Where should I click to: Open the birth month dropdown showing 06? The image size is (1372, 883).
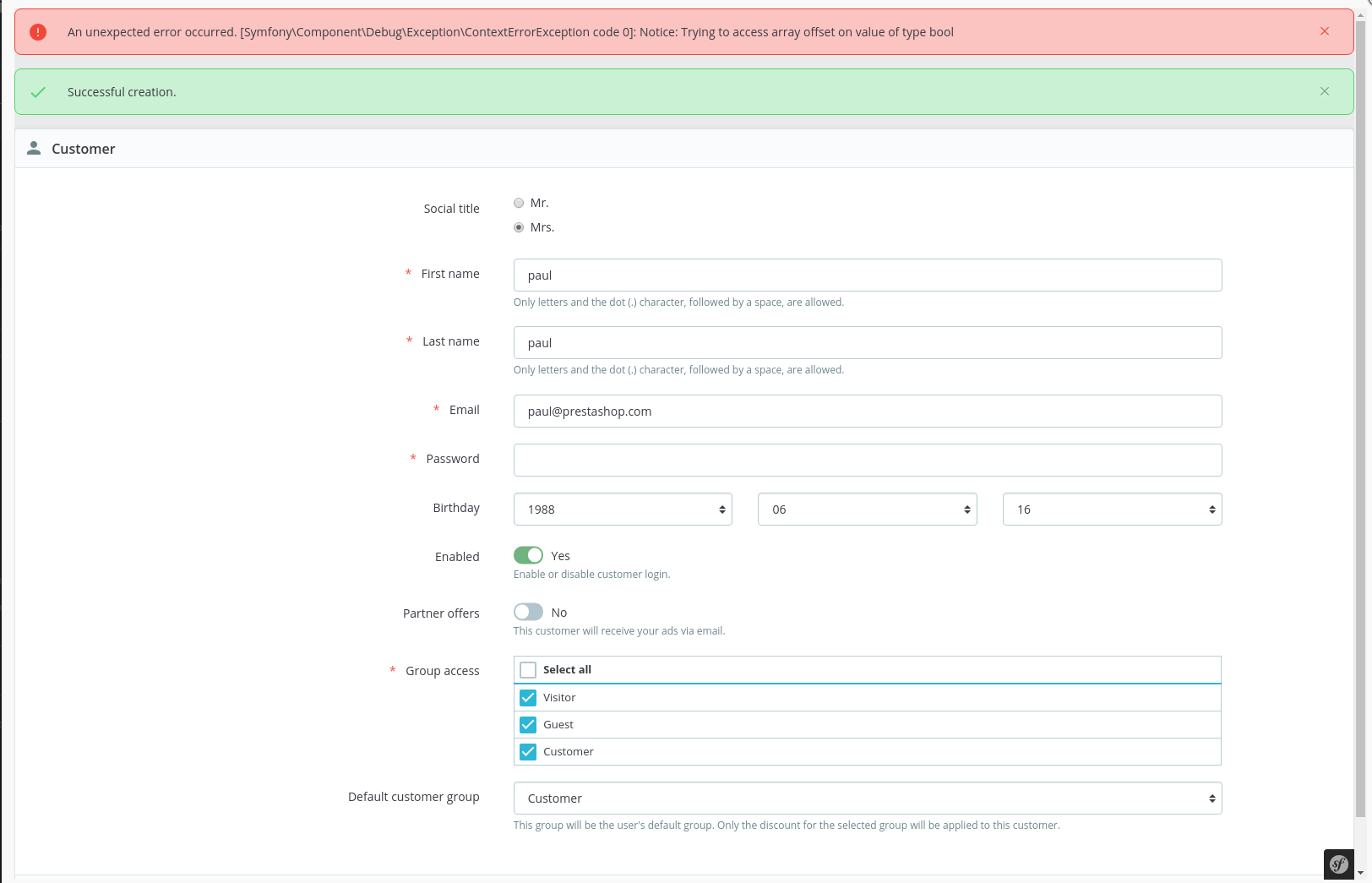[867, 509]
